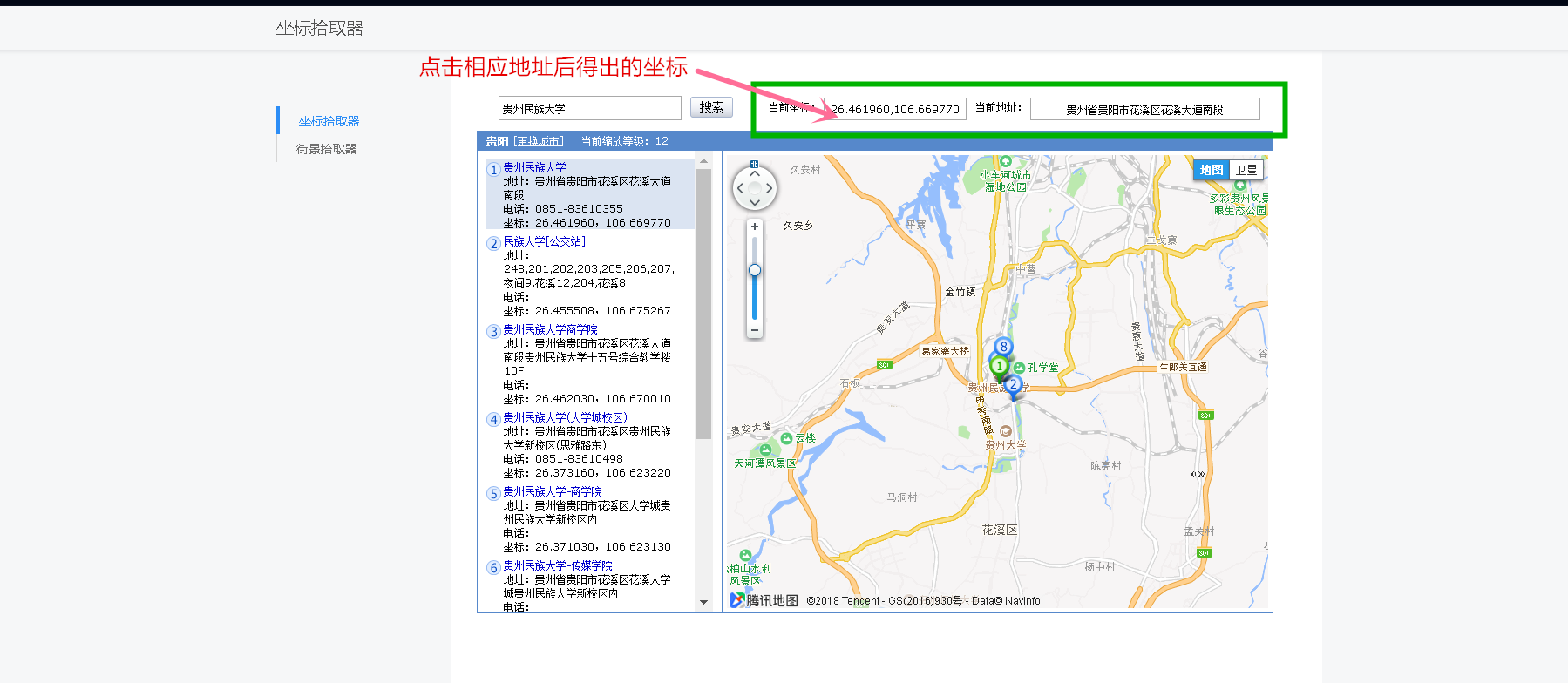Viewport: 1568px width, 683px height.
Task: Click the blue map marker numbered 2
Action: (1013, 384)
